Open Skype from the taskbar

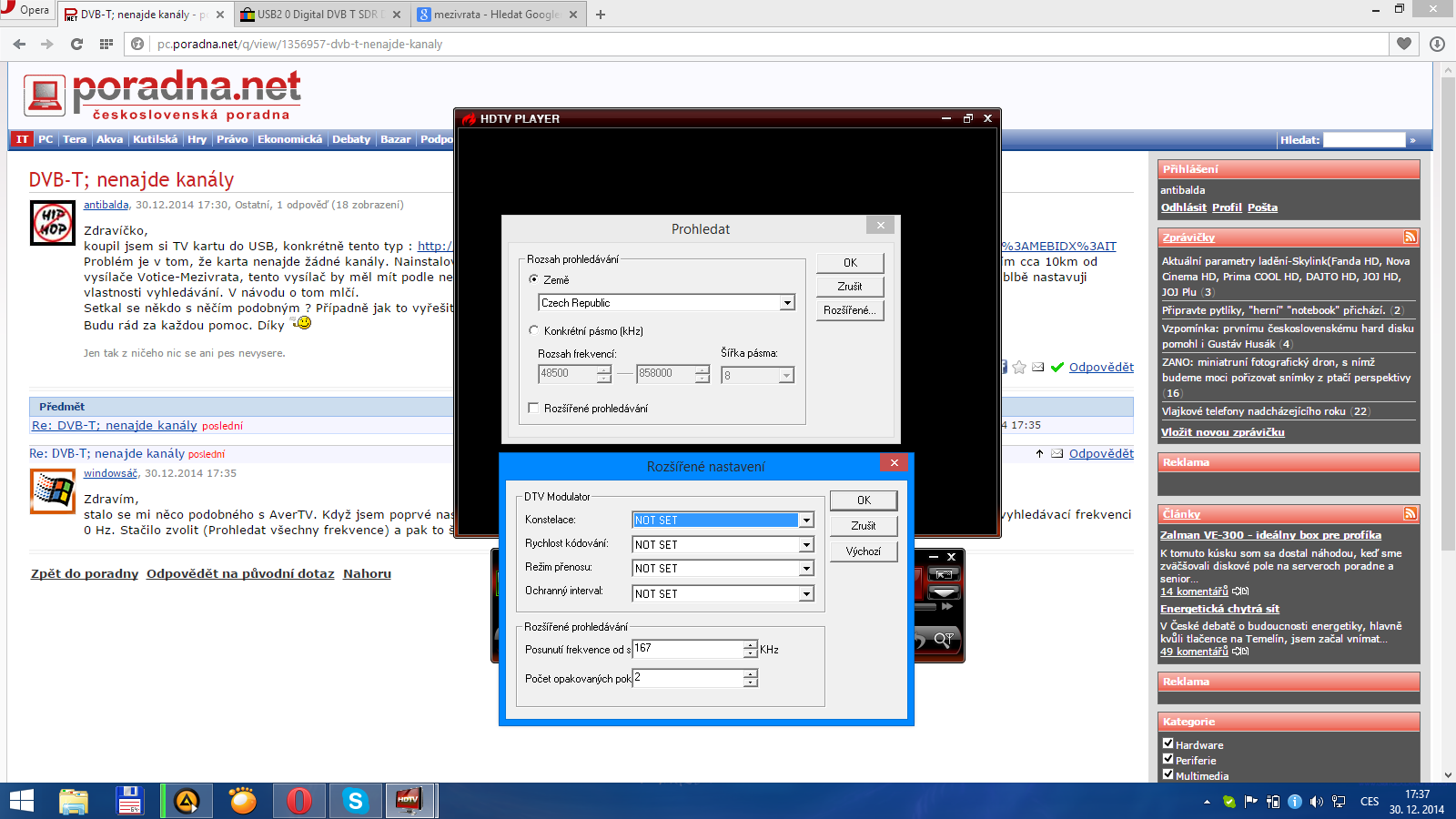(x=355, y=801)
